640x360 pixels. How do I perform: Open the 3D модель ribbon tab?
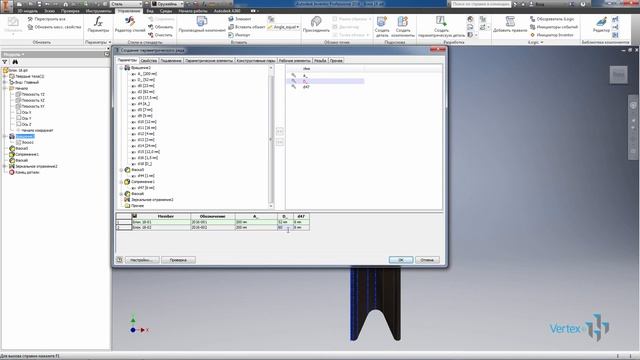(x=27, y=11)
